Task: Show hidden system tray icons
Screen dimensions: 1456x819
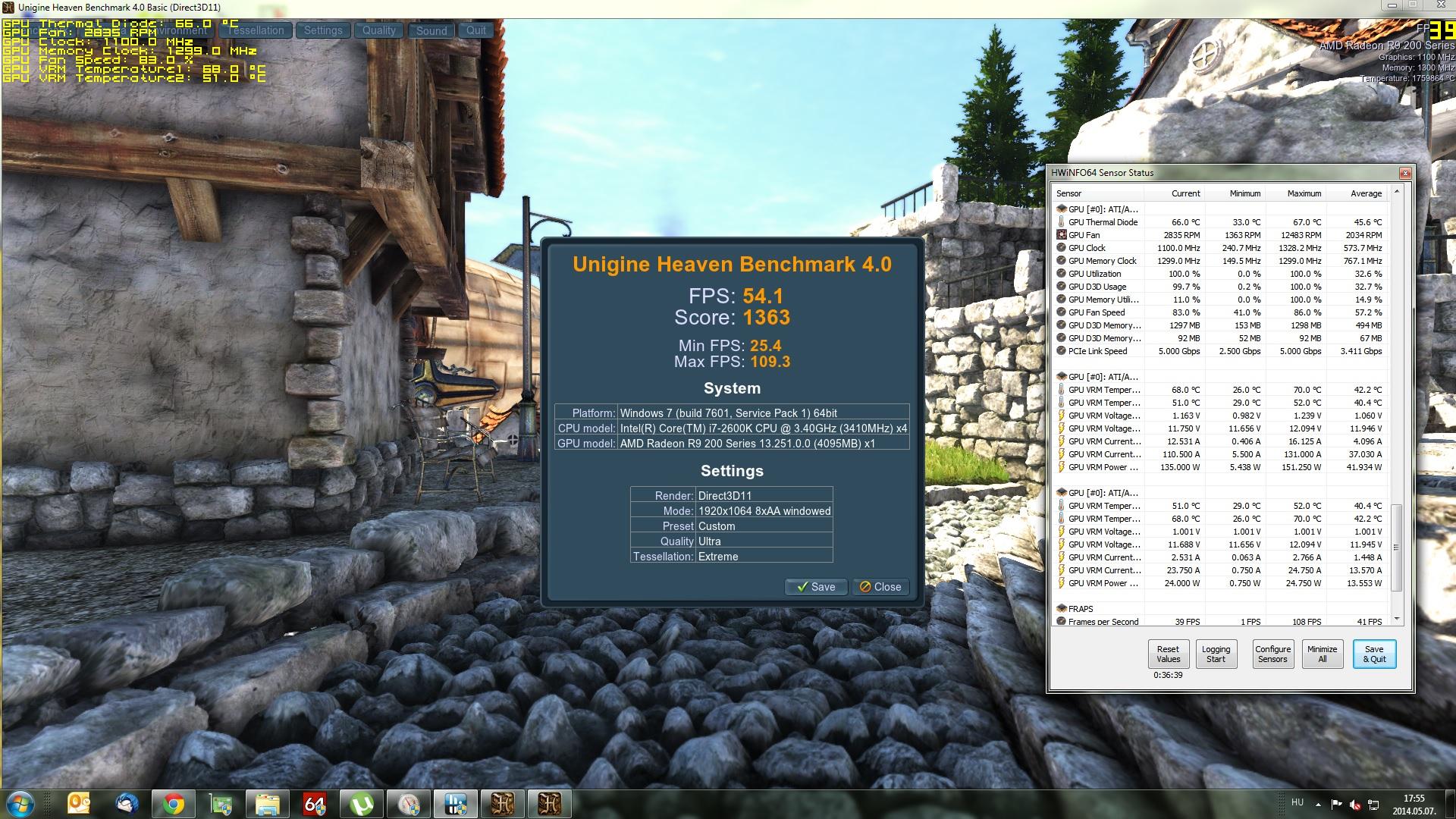Action: point(1318,805)
